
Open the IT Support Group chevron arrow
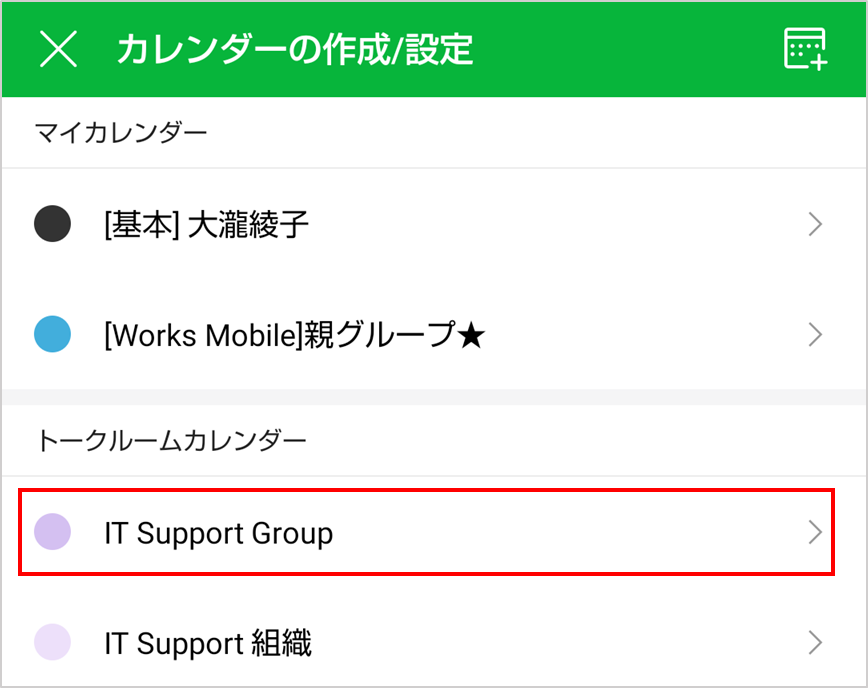tap(815, 532)
